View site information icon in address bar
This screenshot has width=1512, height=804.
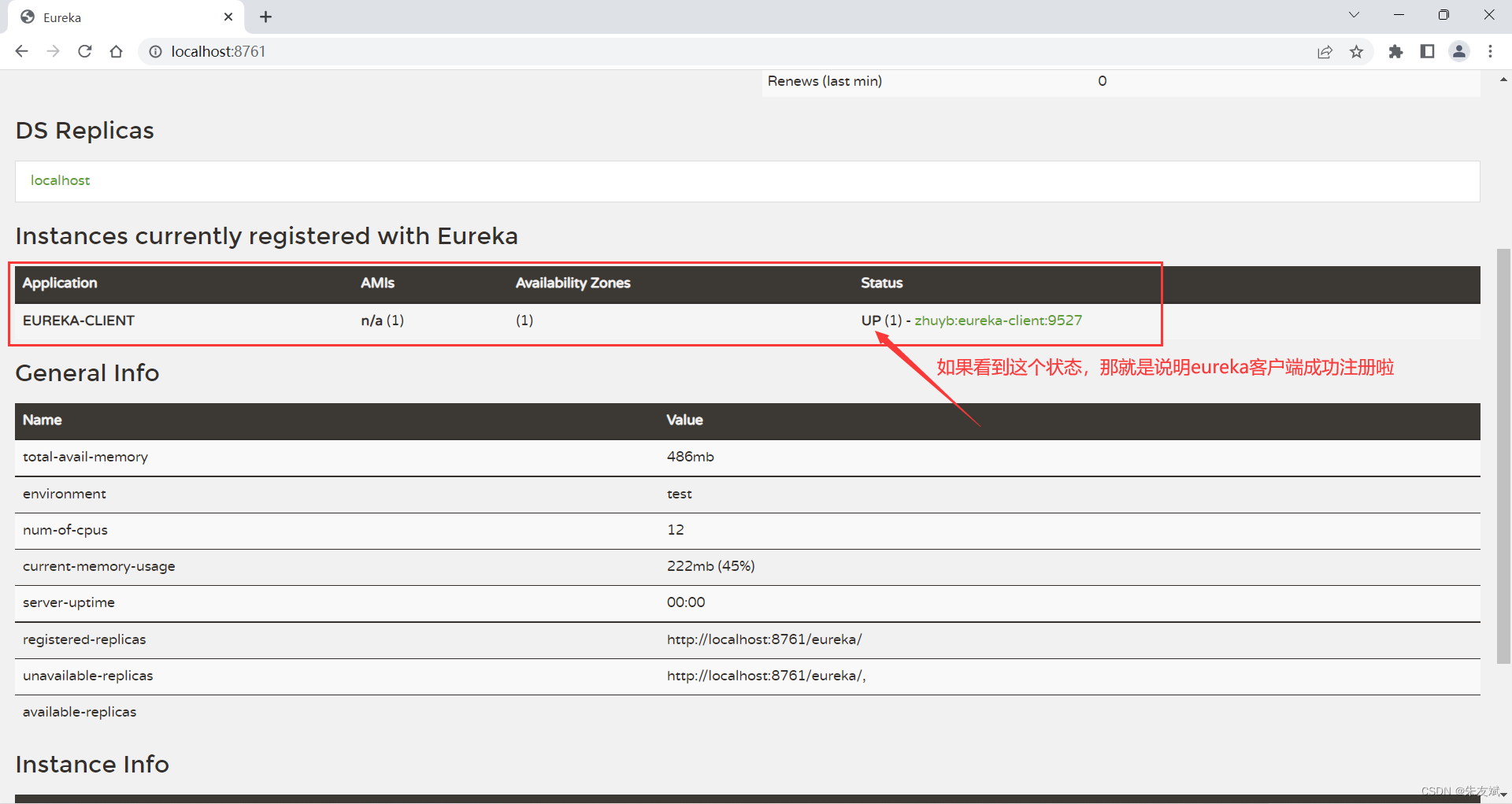[156, 51]
